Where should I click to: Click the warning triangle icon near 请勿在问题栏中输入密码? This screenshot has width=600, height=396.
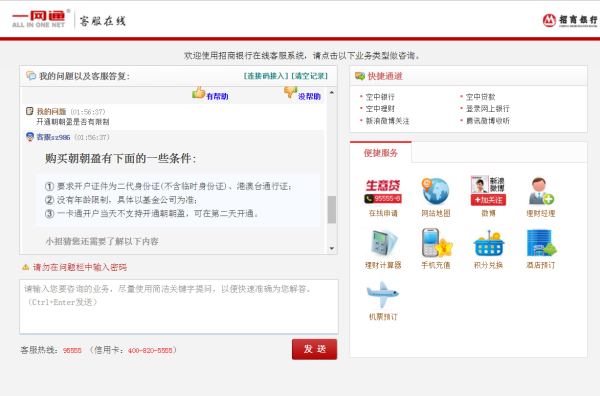coord(26,267)
